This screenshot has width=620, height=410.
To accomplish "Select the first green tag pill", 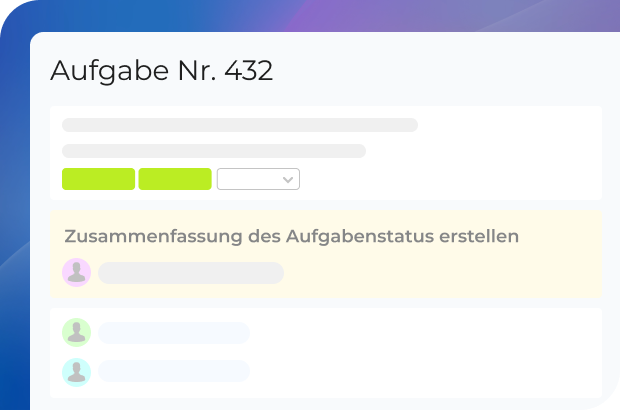I will point(98,179).
